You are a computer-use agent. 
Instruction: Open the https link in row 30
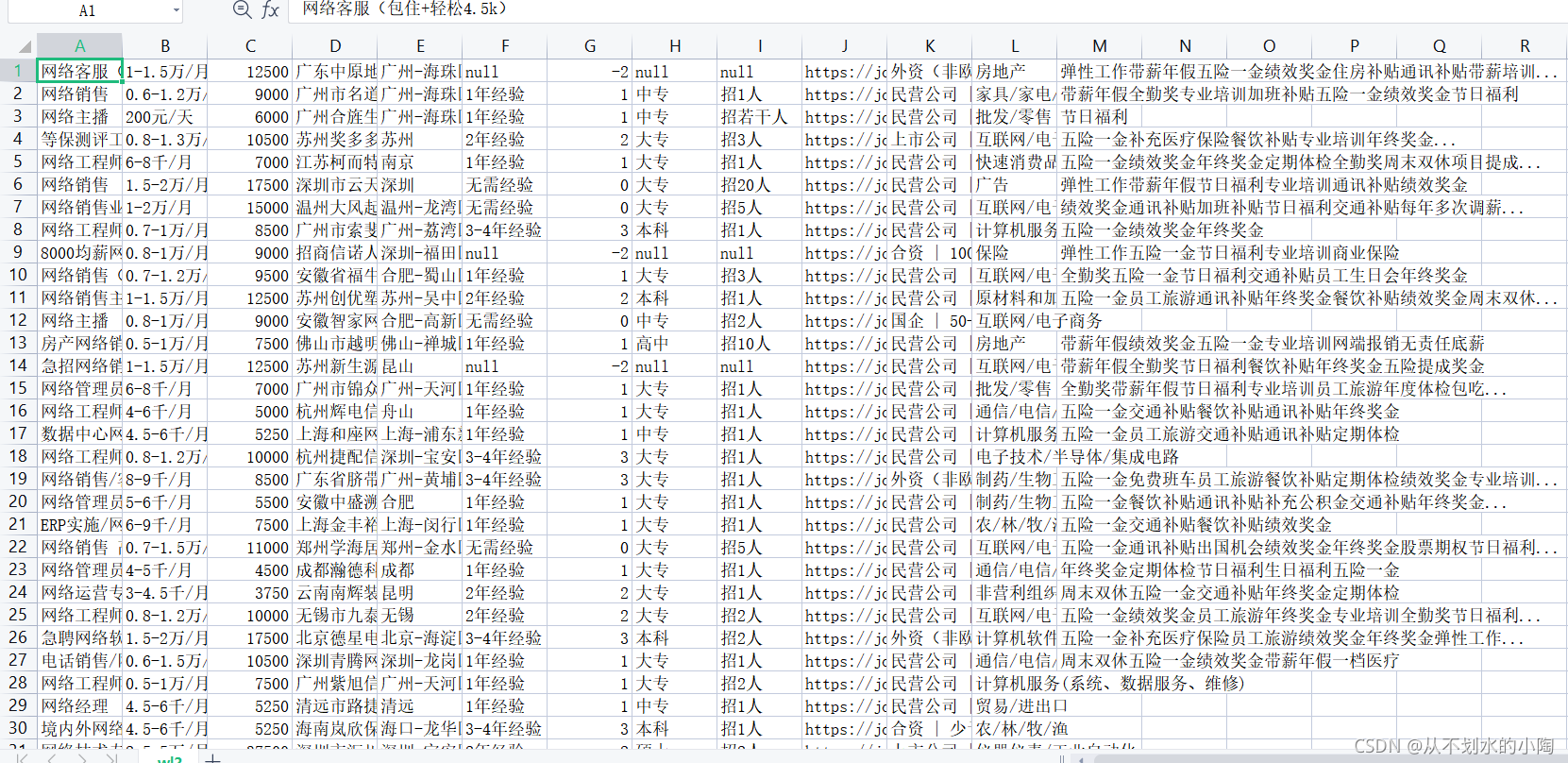point(845,728)
